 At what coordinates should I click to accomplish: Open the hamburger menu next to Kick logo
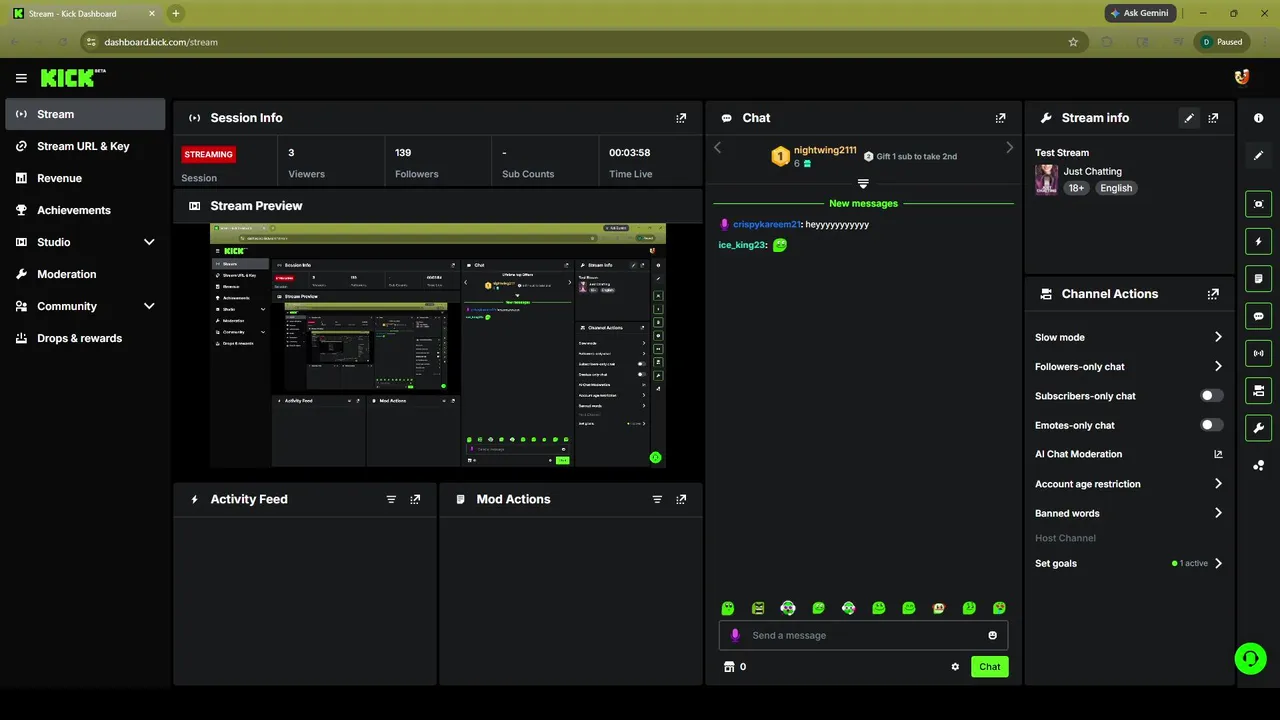point(21,78)
